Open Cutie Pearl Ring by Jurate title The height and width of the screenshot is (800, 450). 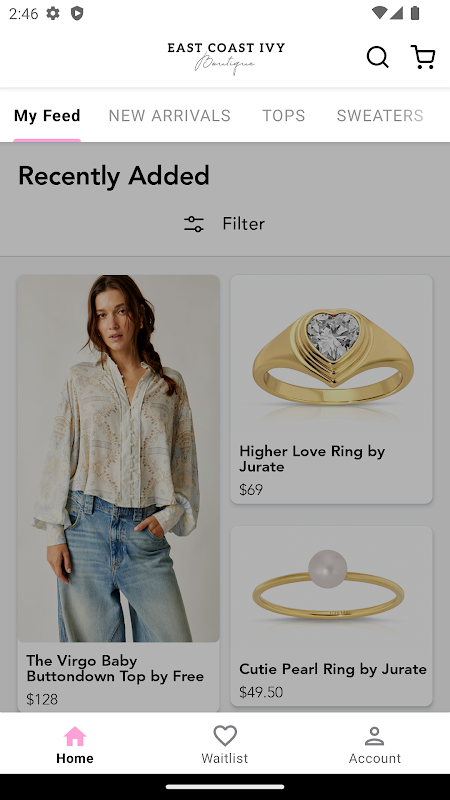click(333, 669)
